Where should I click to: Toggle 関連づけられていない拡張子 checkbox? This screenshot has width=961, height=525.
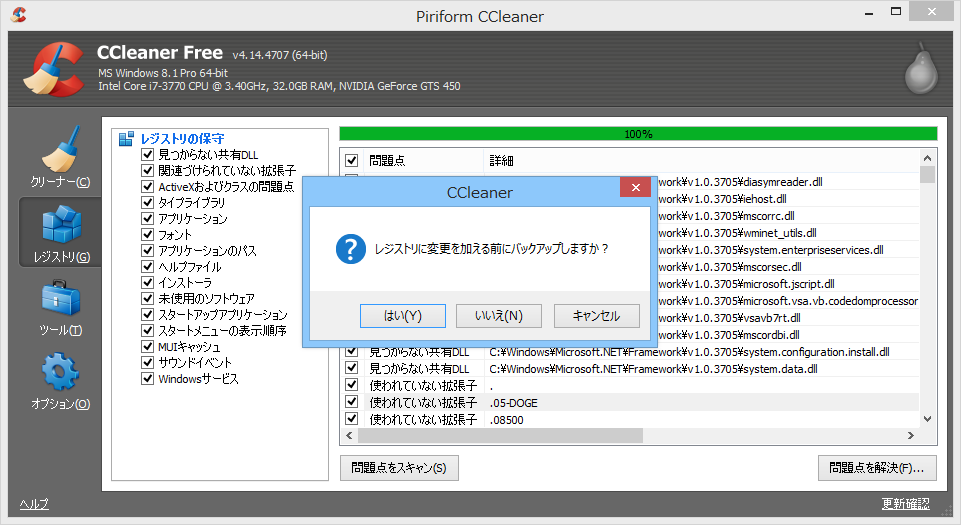tap(147, 170)
